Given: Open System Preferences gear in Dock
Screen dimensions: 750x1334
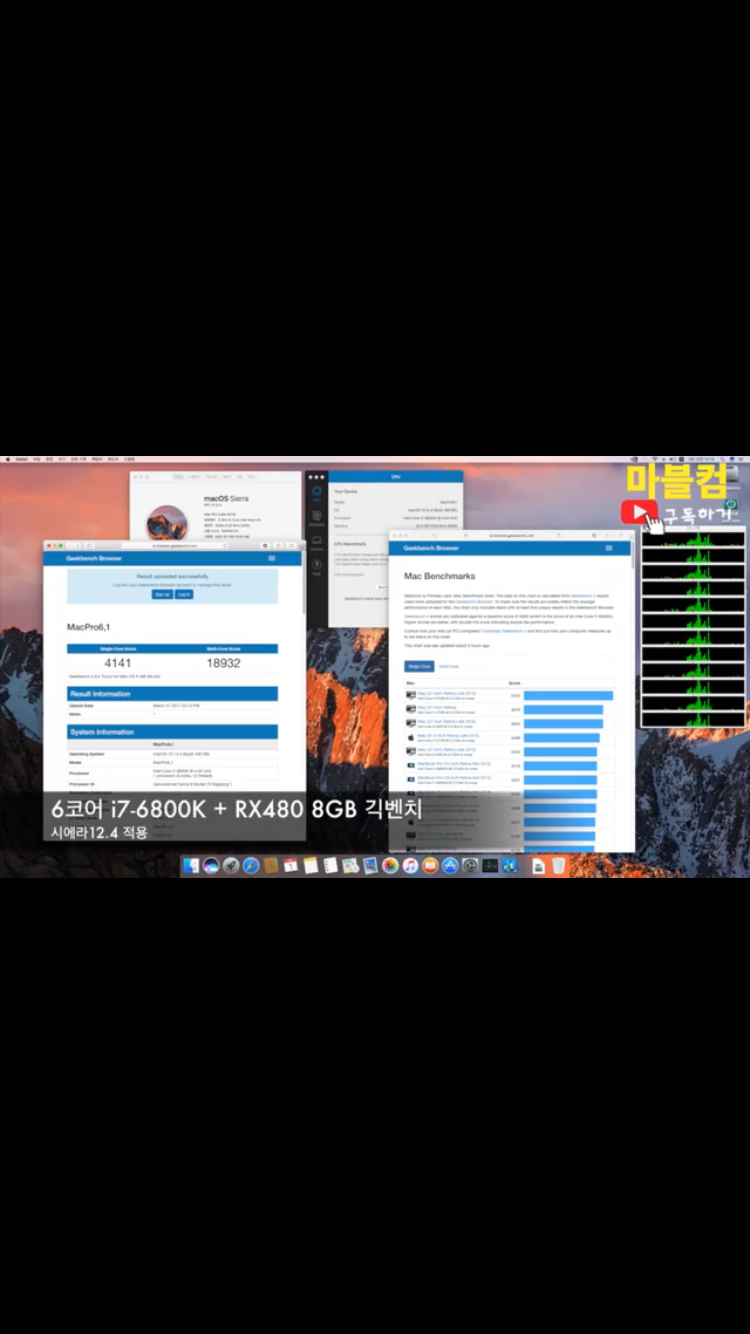Looking at the screenshot, I should (x=470, y=865).
